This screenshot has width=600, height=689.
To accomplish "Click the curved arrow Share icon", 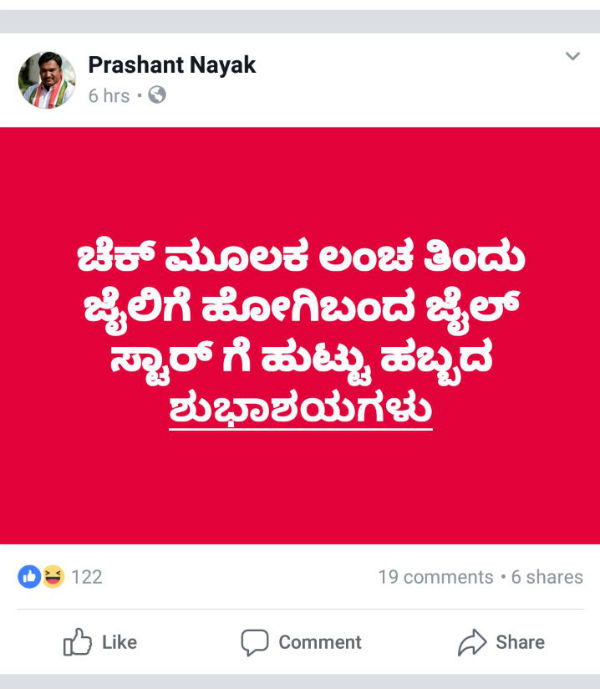I will coord(472,642).
